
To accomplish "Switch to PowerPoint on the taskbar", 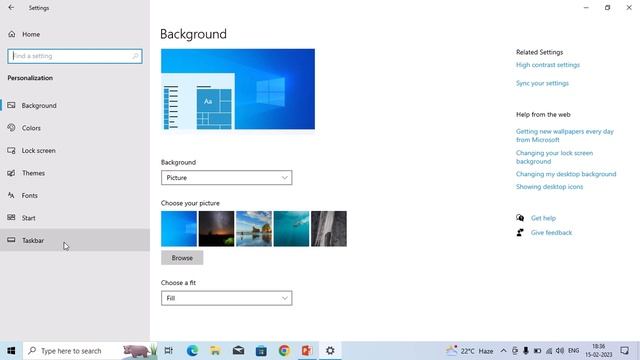I will point(307,351).
